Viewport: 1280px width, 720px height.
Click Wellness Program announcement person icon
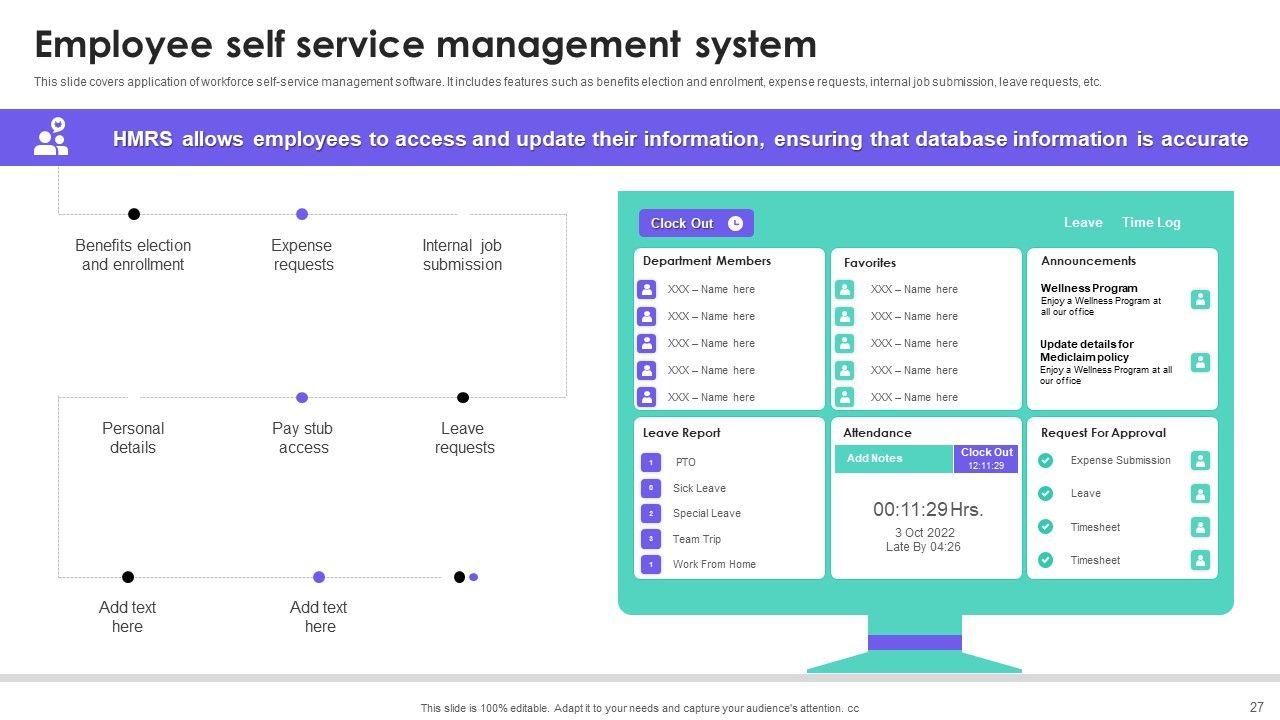click(1200, 299)
